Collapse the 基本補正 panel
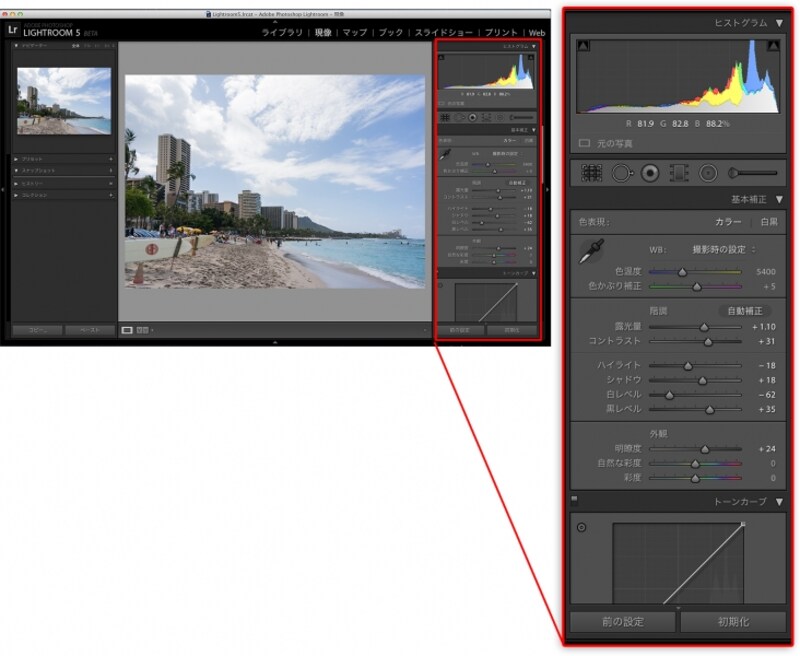This screenshot has height=656, width=800. 779,200
